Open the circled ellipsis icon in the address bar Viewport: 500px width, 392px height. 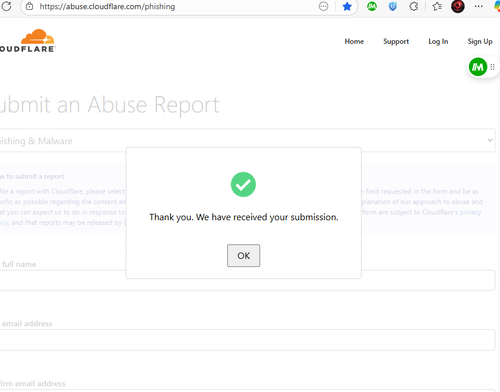[323, 6]
